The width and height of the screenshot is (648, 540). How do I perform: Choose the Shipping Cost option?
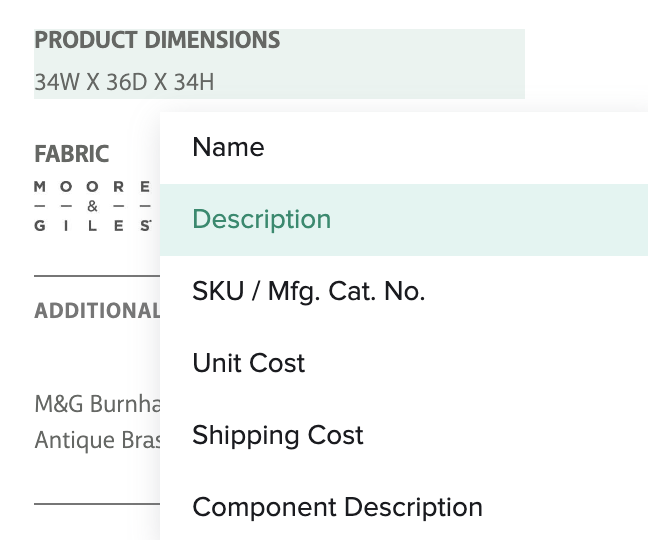pos(277,436)
